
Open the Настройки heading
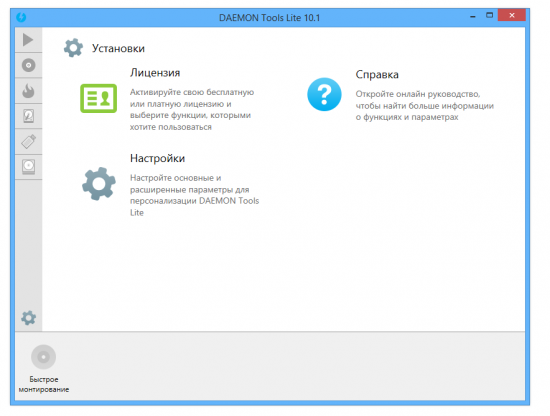(157, 158)
